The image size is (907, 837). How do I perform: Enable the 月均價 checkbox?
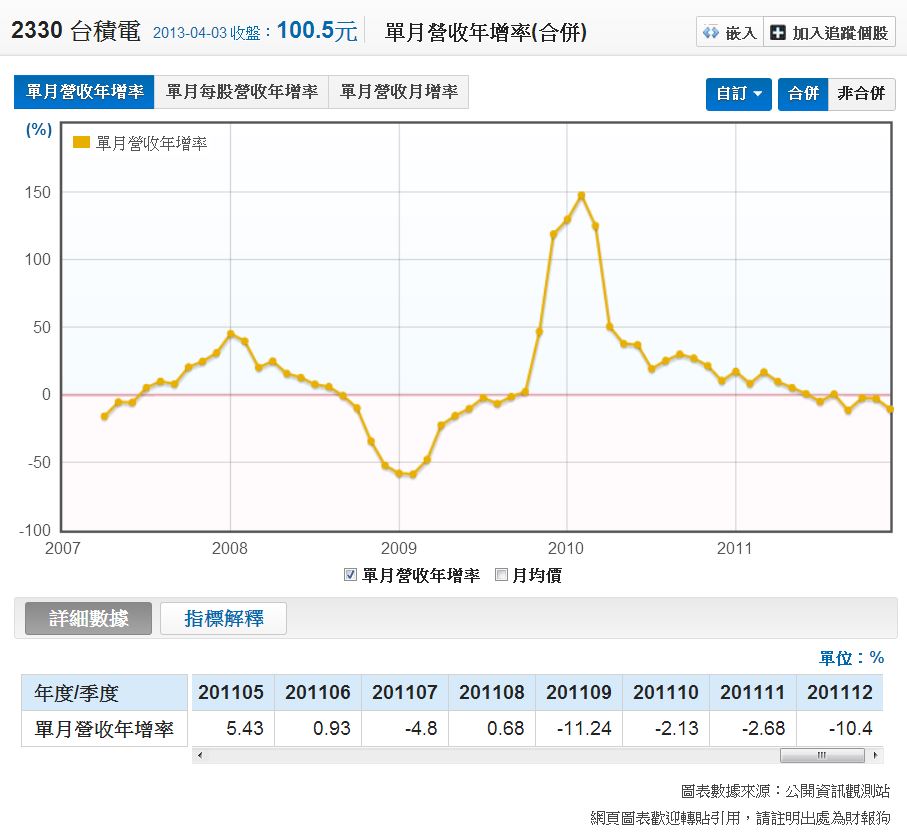tap(502, 574)
